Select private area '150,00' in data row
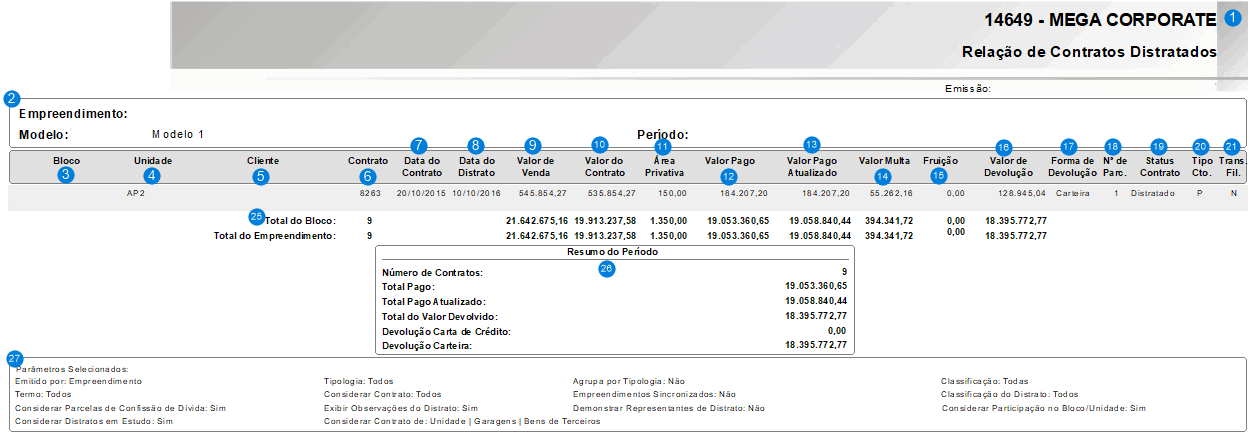 (672, 194)
